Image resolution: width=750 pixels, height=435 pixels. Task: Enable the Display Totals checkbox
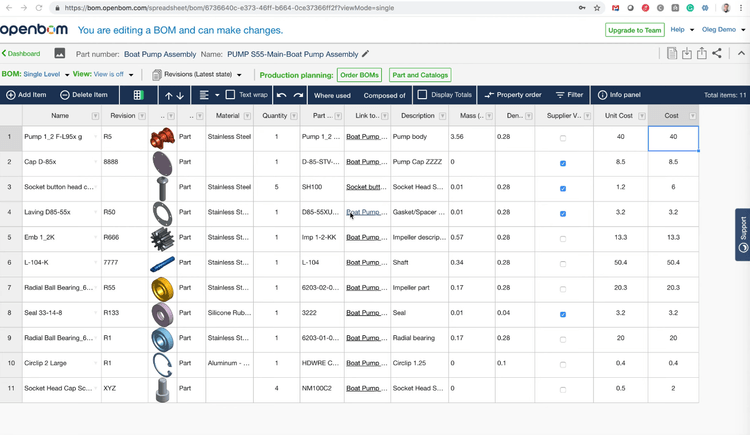pos(422,94)
